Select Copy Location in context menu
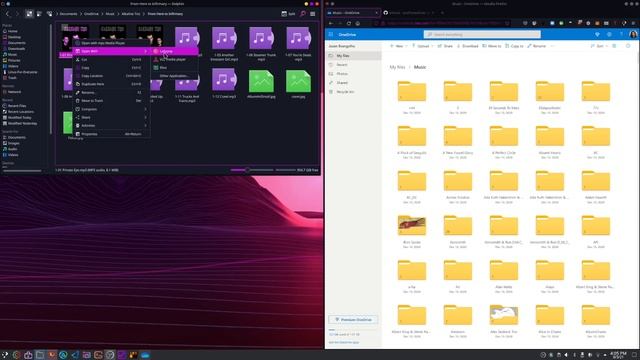The image size is (640, 360). pyautogui.click(x=111, y=76)
